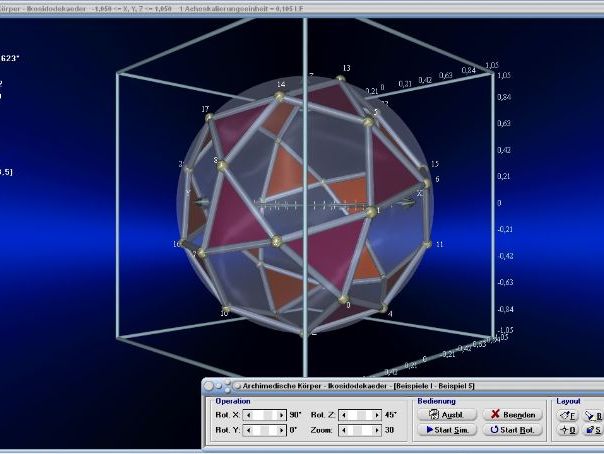604x454 pixels.
Task: Decrease Zoom with left arrow
Action: [344, 430]
